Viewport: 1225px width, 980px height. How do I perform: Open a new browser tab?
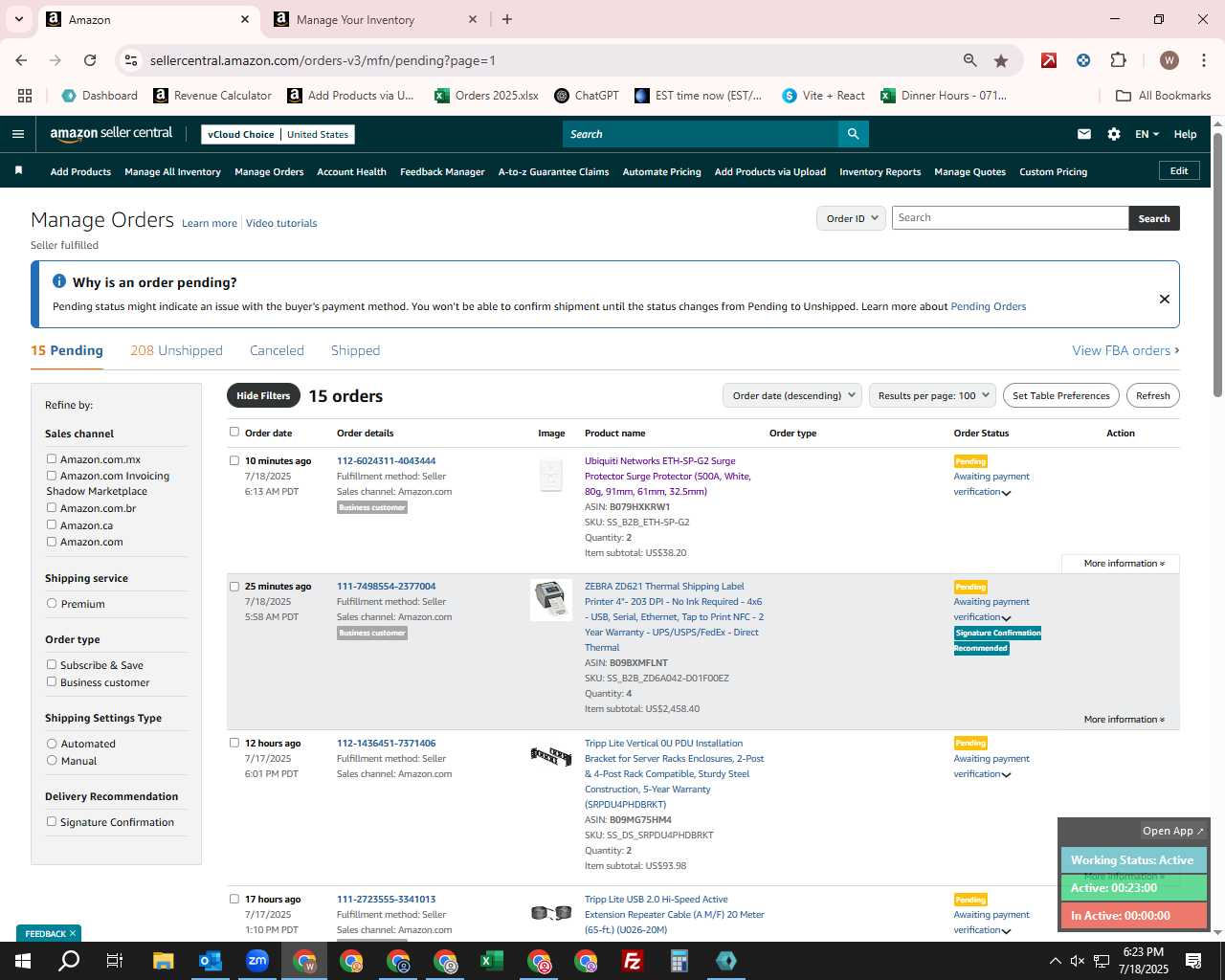pyautogui.click(x=507, y=19)
